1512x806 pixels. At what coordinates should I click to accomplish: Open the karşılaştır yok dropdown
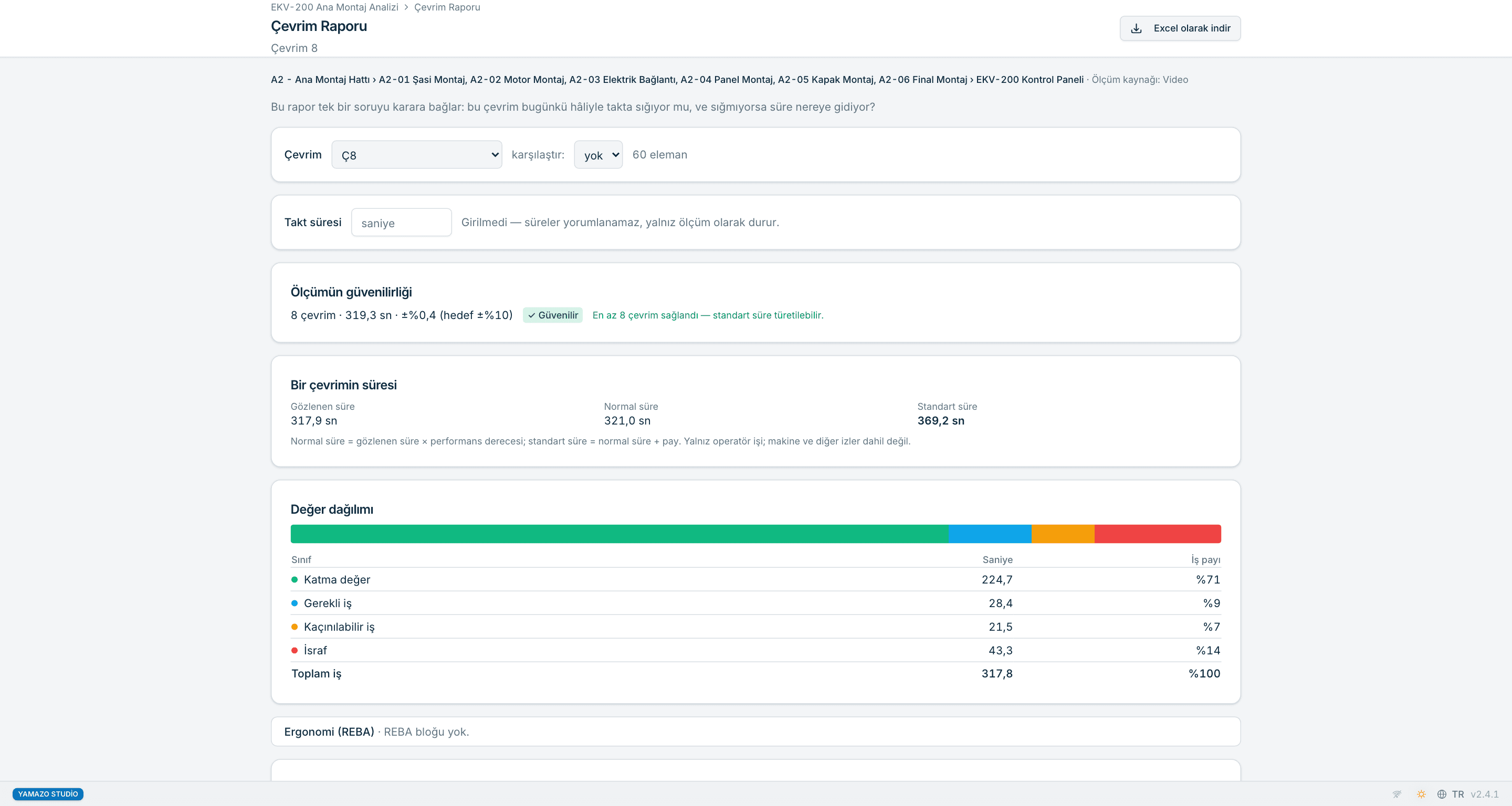click(x=598, y=155)
